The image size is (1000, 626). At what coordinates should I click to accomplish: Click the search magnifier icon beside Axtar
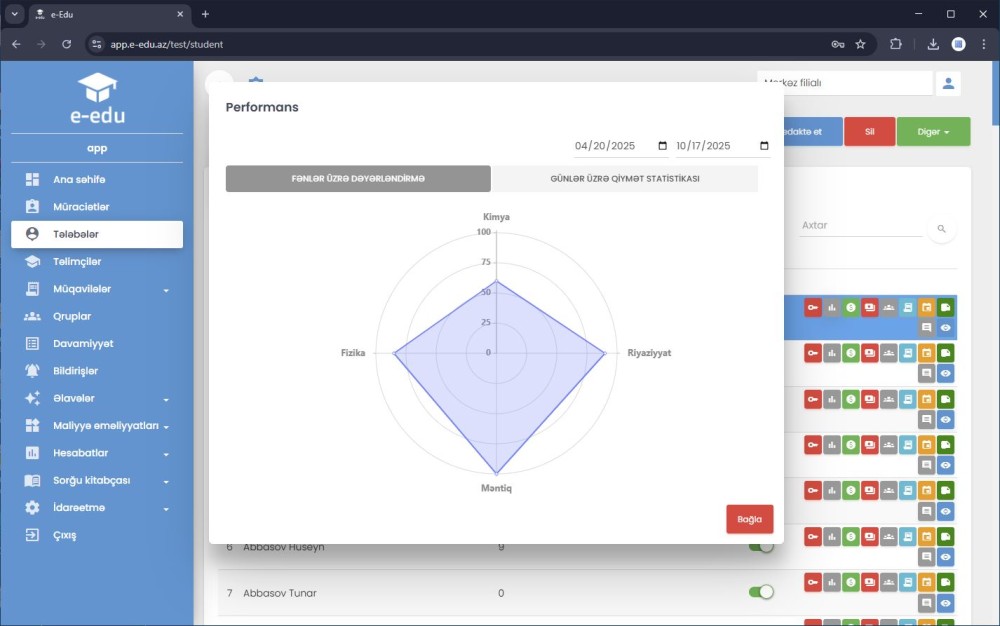point(941,229)
